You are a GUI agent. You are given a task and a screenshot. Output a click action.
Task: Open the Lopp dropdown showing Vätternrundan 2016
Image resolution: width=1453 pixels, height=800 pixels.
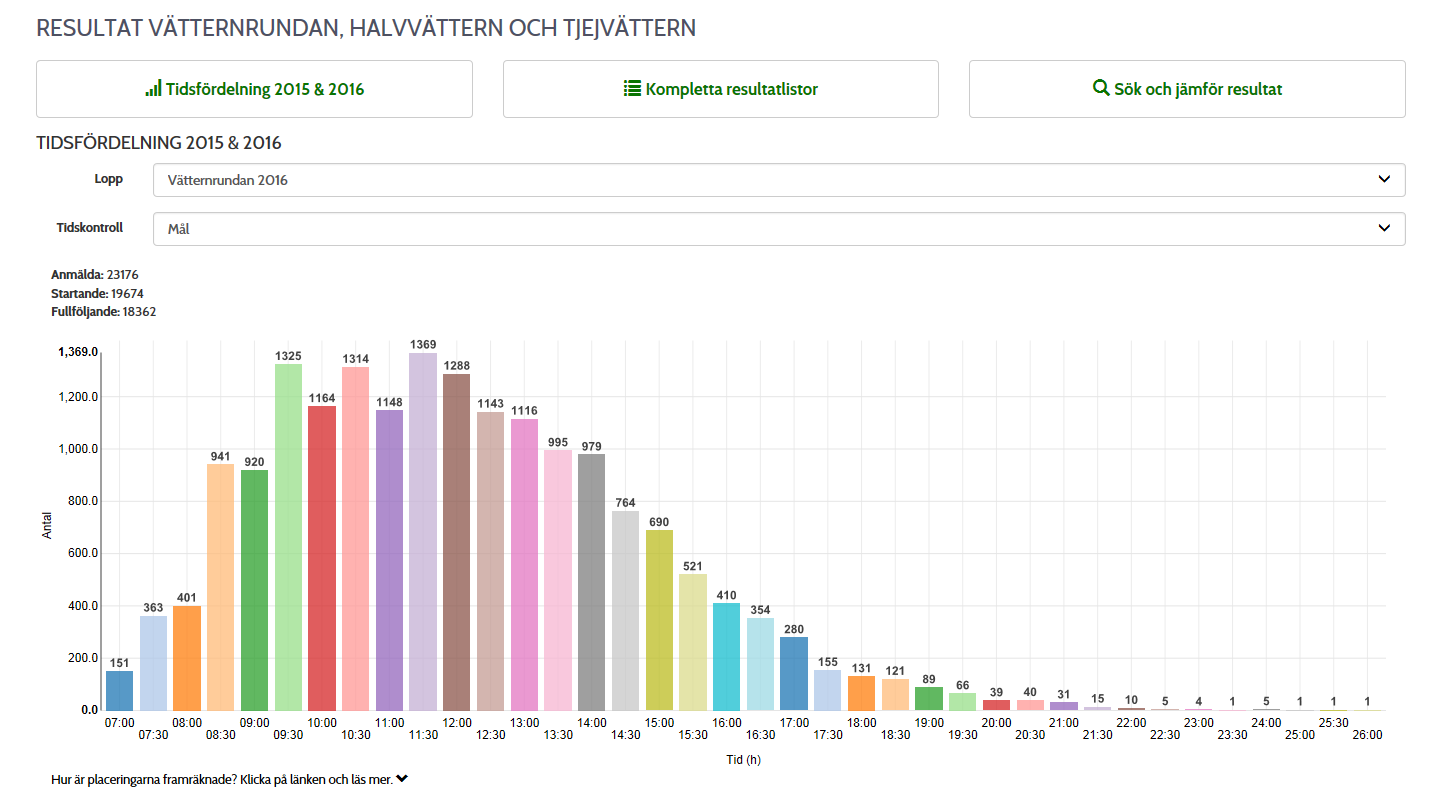(x=779, y=180)
